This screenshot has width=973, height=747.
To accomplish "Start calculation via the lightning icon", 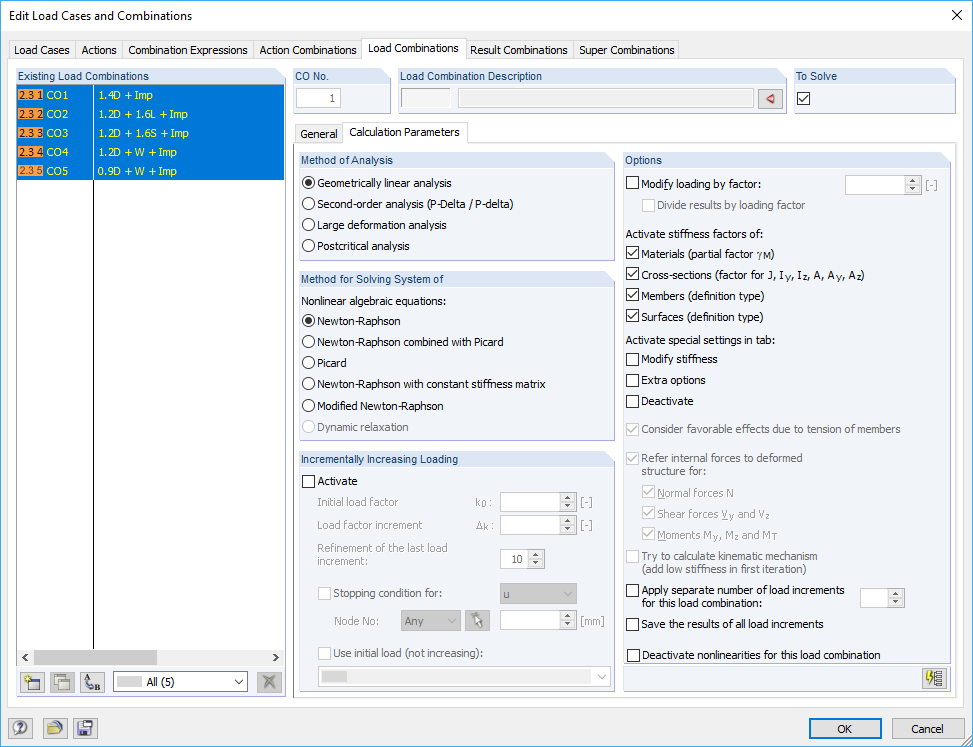I will tap(933, 678).
